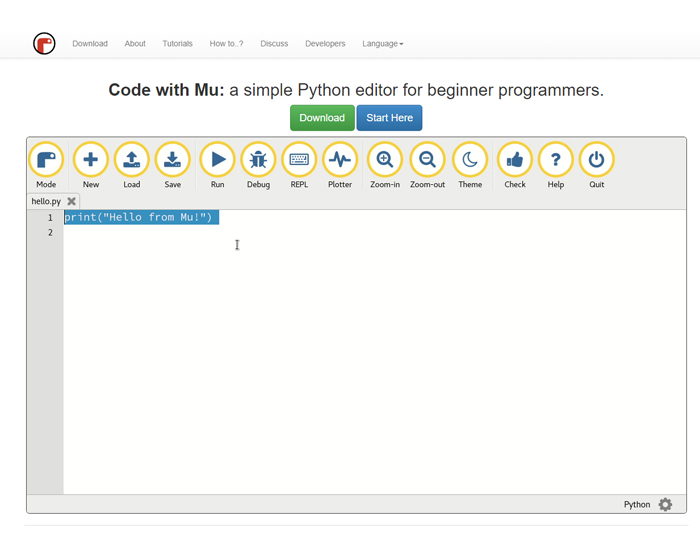Close the hello.py tab
Viewport: 700px width, 560px height.
click(x=72, y=201)
